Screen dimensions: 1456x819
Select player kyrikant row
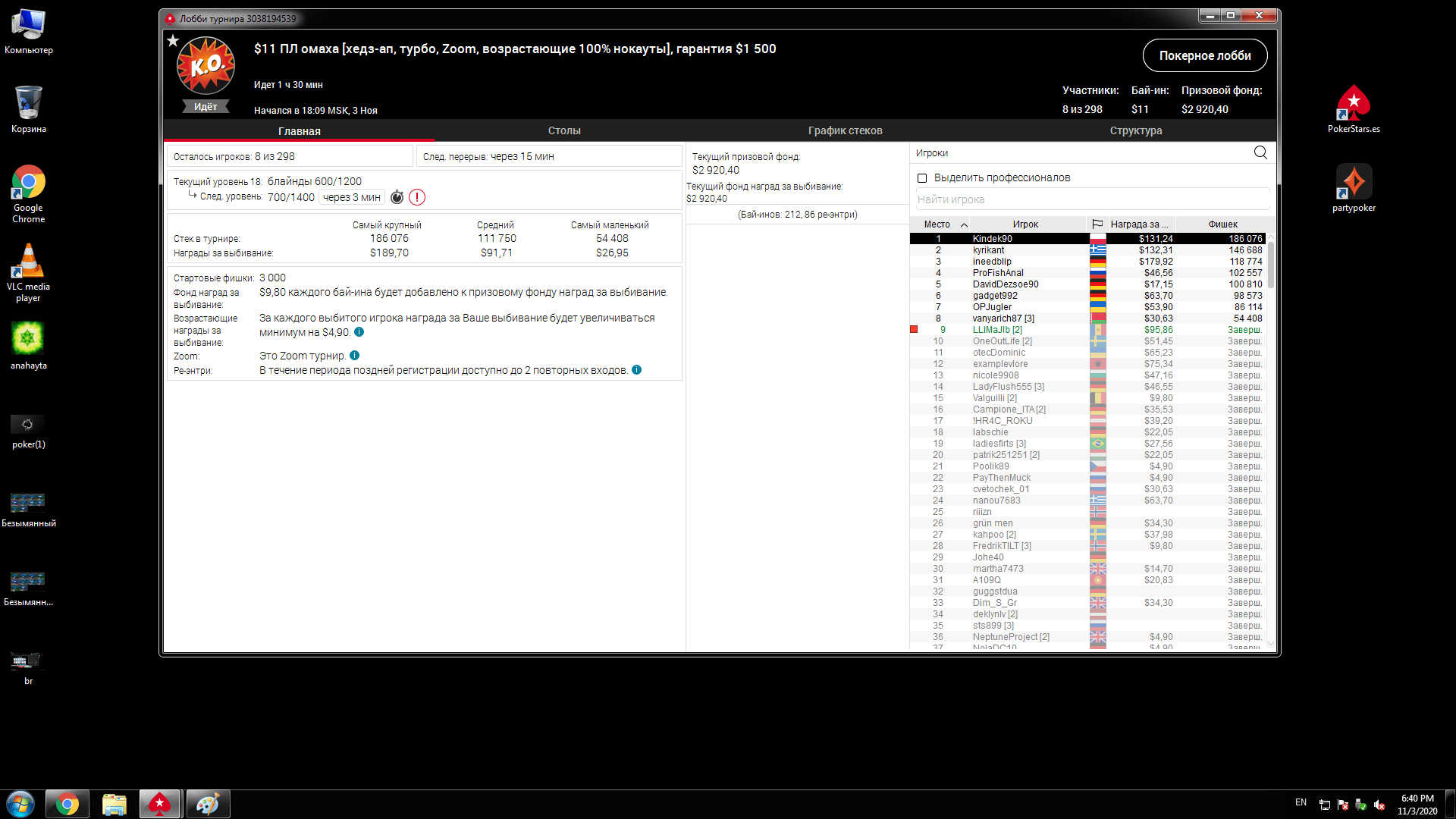1088,250
